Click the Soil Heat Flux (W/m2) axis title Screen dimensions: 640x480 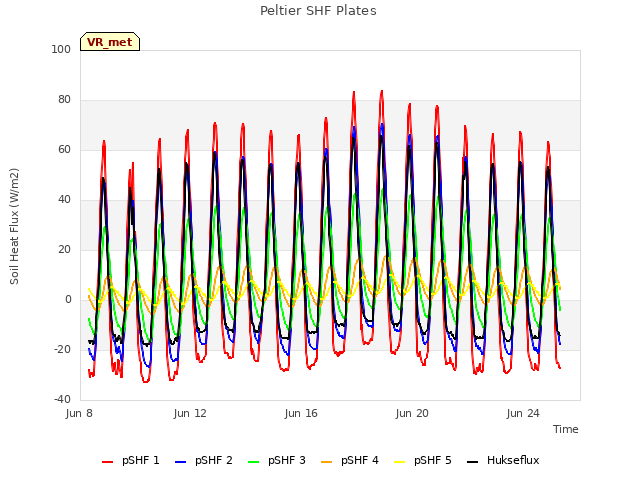[14, 226]
